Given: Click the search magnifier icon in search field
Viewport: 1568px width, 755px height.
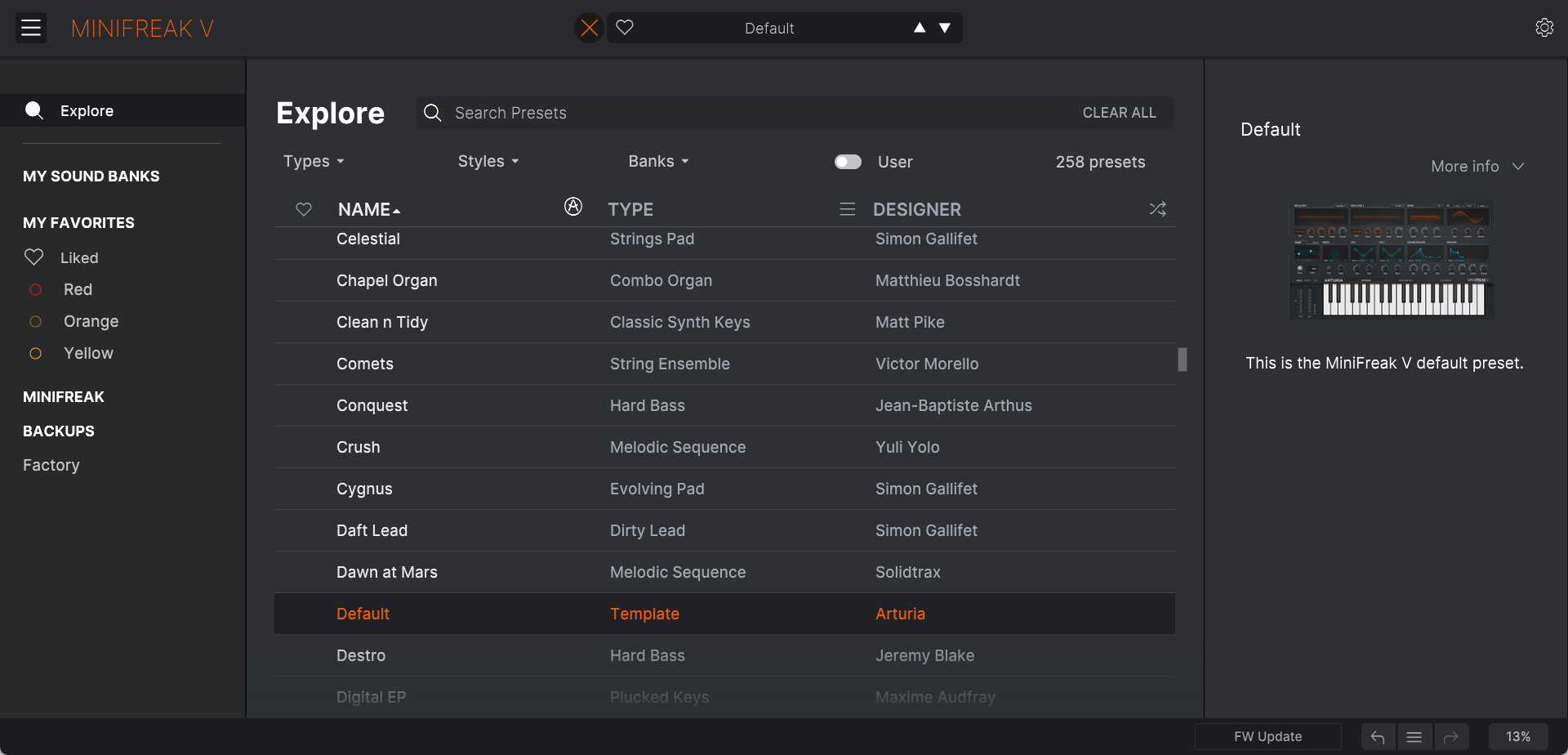Looking at the screenshot, I should point(433,113).
